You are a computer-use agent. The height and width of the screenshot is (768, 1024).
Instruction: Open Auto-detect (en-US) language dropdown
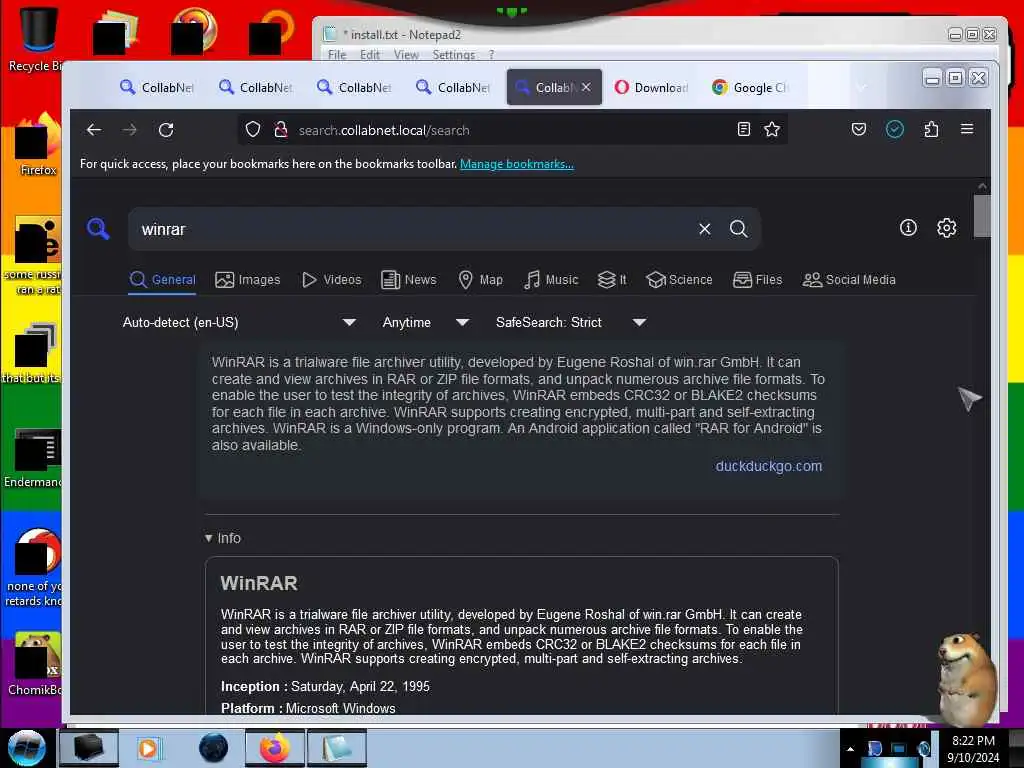click(239, 323)
